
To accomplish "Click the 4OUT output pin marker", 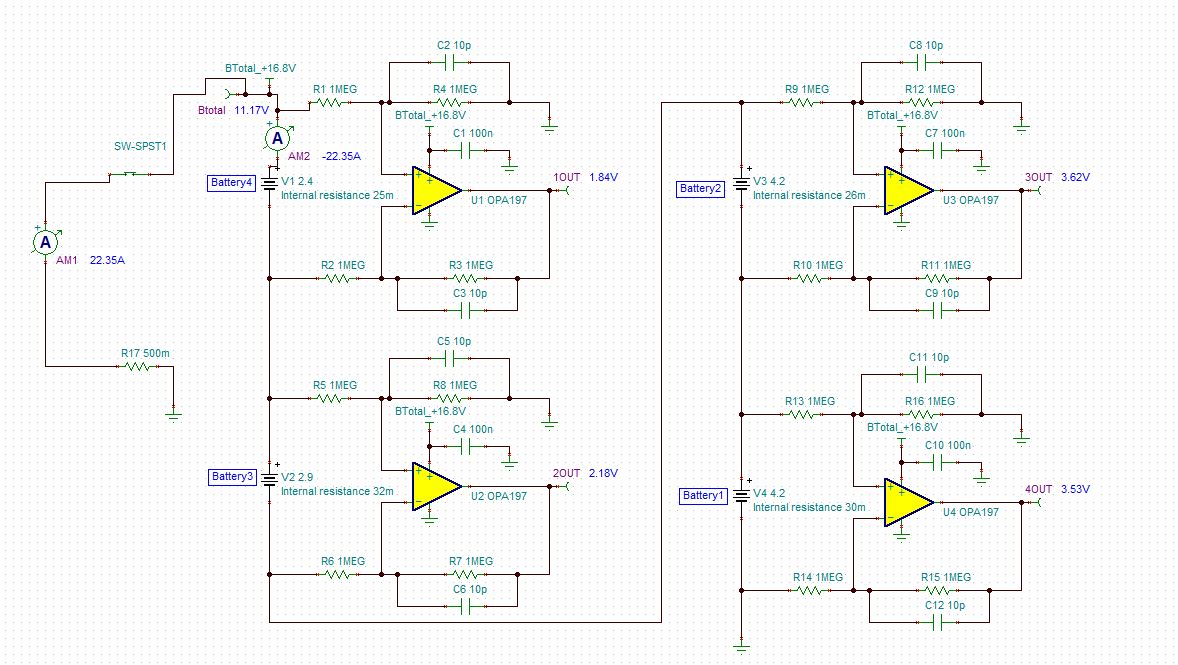I will [x=1038, y=503].
